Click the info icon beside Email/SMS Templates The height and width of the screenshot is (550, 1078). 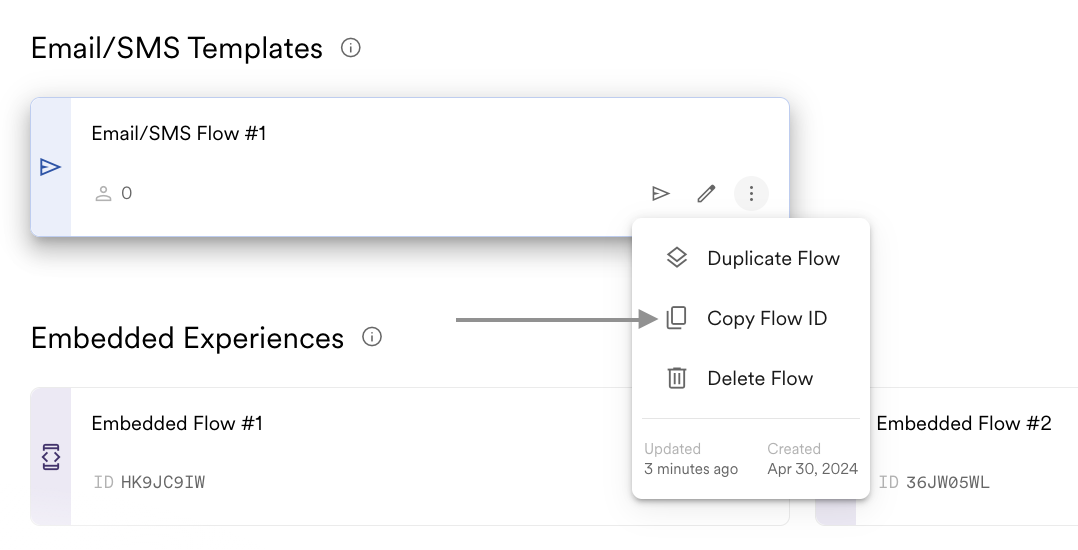click(x=351, y=48)
